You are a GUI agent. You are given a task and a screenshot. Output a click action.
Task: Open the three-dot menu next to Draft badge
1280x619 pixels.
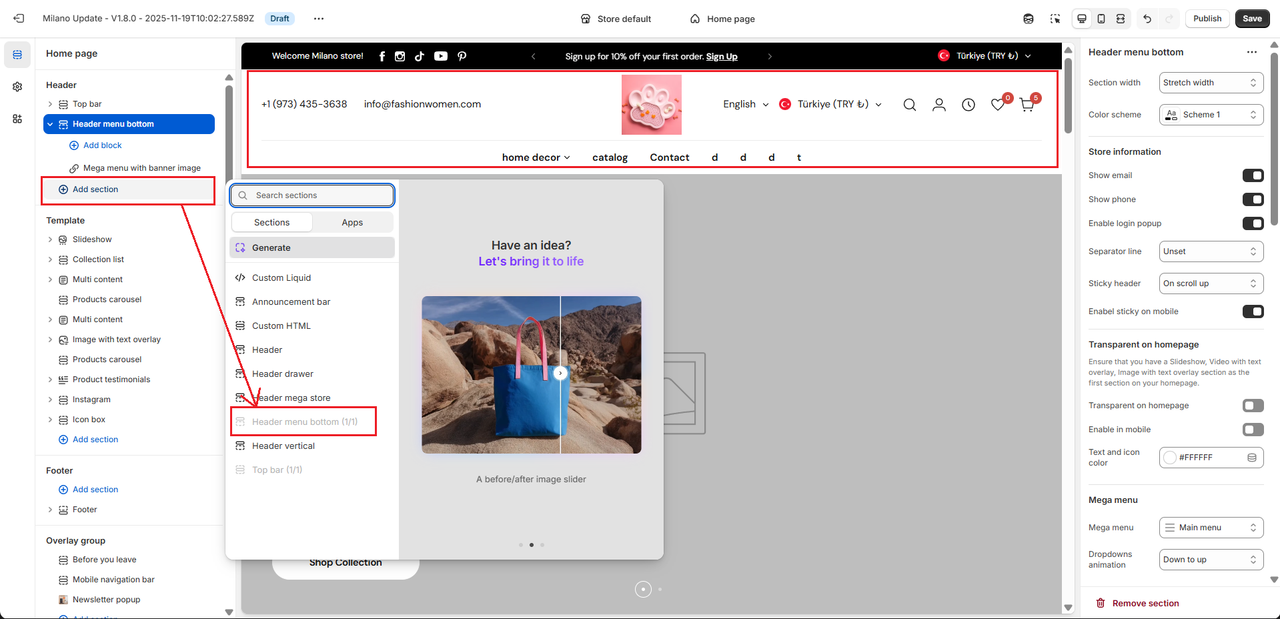pyautogui.click(x=318, y=18)
